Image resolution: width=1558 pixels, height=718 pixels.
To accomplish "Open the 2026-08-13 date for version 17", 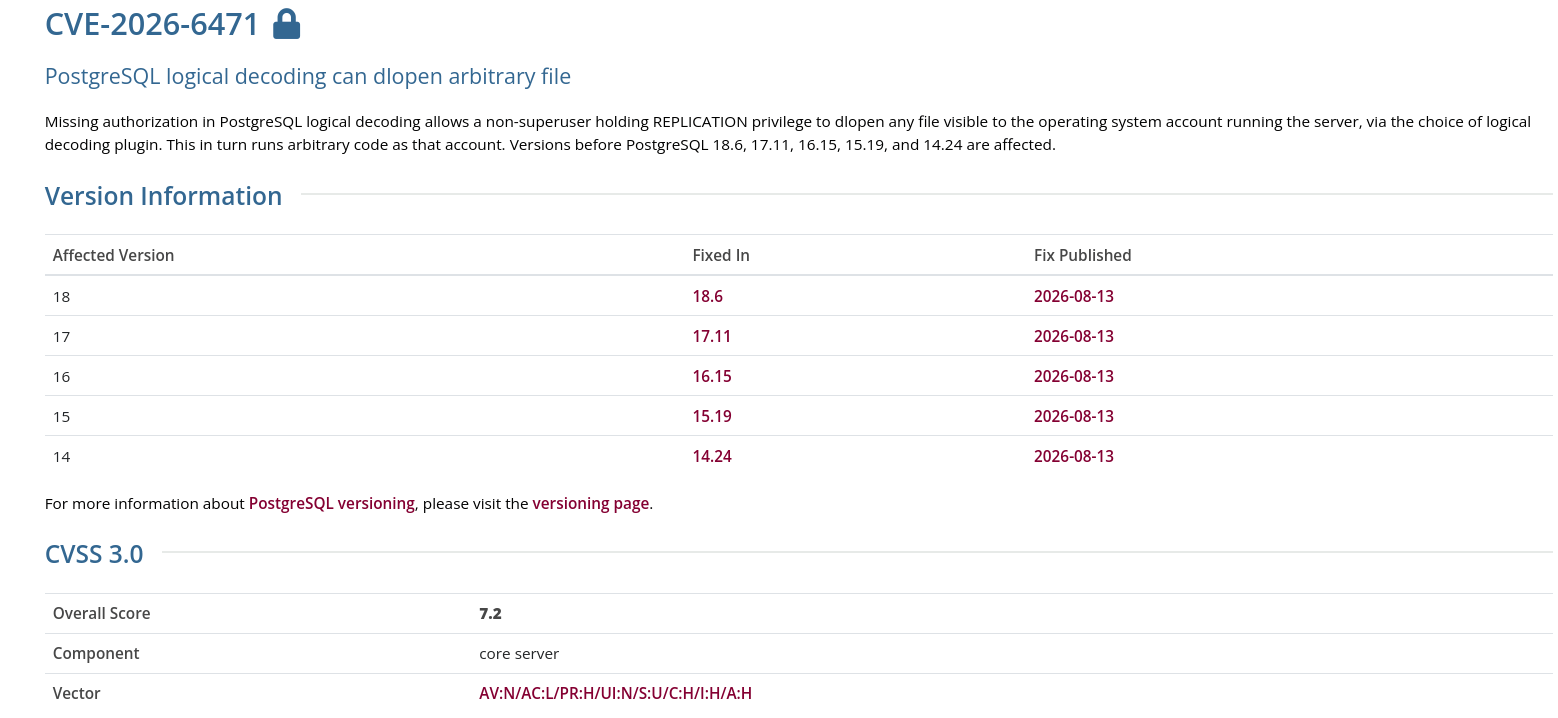I will pyautogui.click(x=1073, y=336).
